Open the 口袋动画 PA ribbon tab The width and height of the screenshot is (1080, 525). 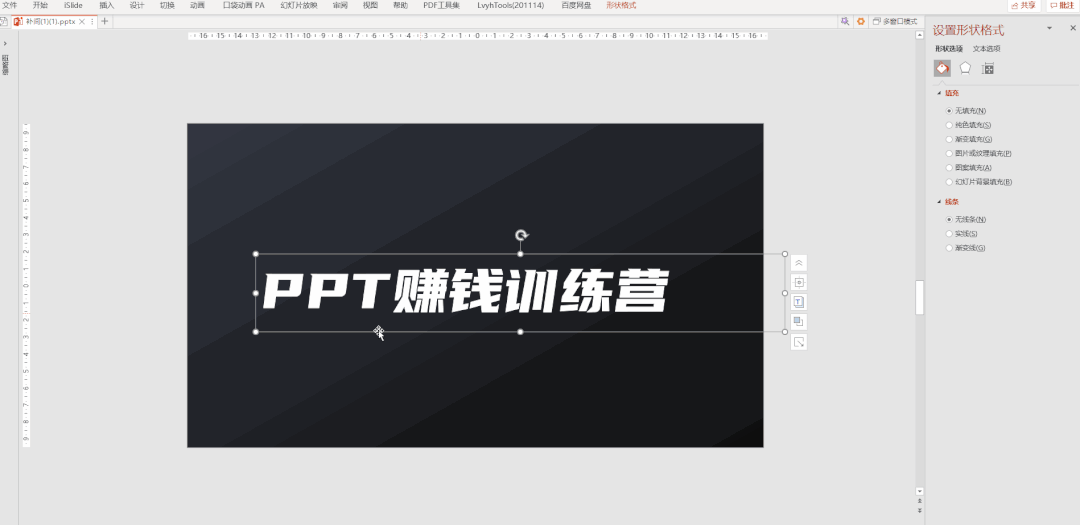243,6
